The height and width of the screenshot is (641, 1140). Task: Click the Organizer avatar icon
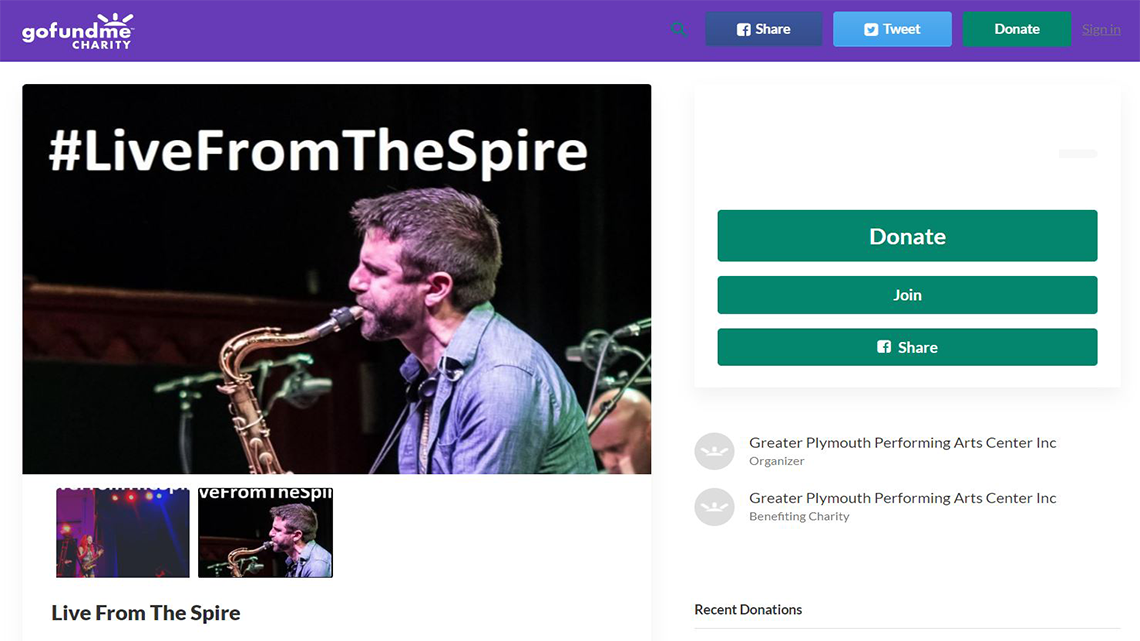click(714, 452)
